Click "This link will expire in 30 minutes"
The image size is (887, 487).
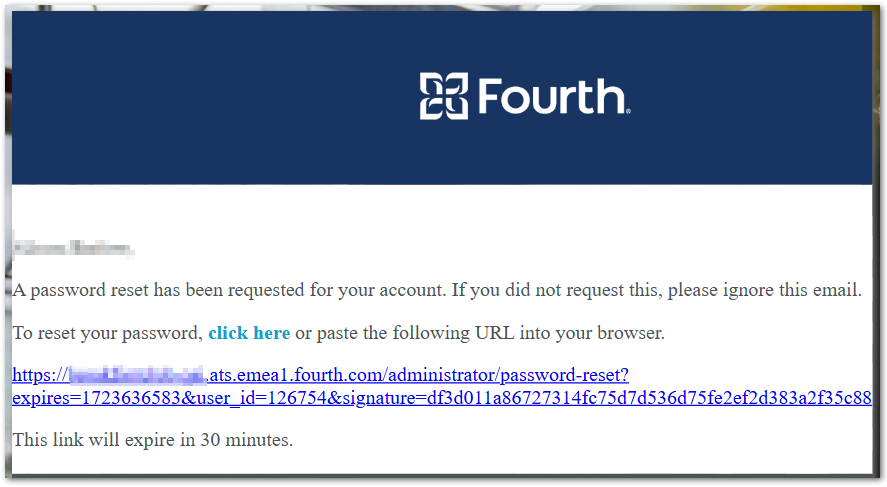tap(152, 439)
